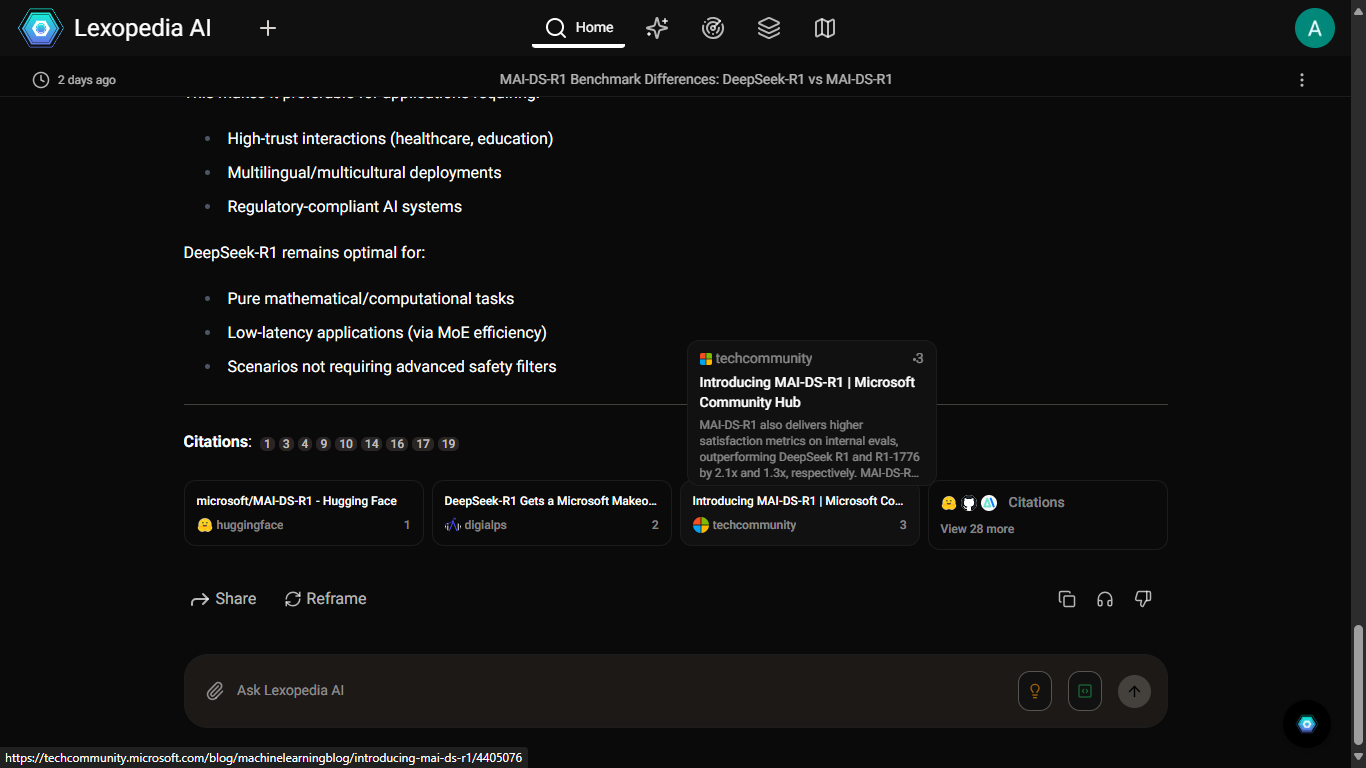Click citation number 3 badge
The image size is (1366, 768).
pos(286,444)
